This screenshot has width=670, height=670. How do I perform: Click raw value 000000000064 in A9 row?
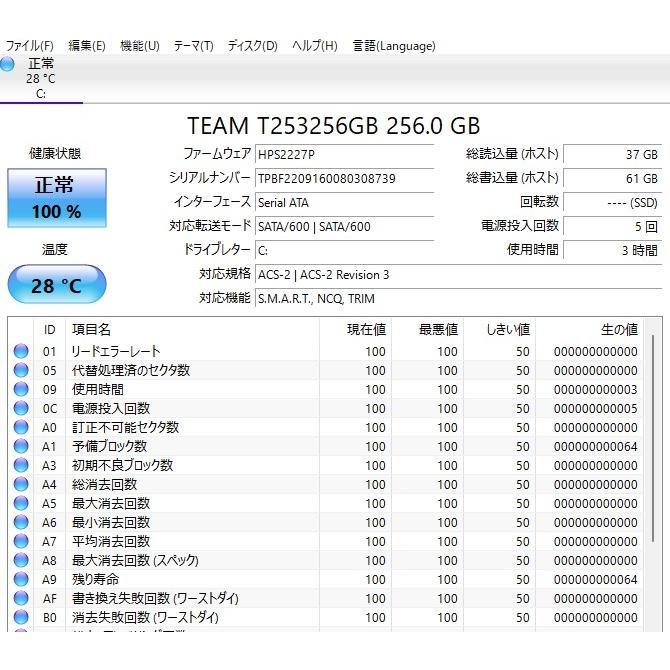(596, 579)
